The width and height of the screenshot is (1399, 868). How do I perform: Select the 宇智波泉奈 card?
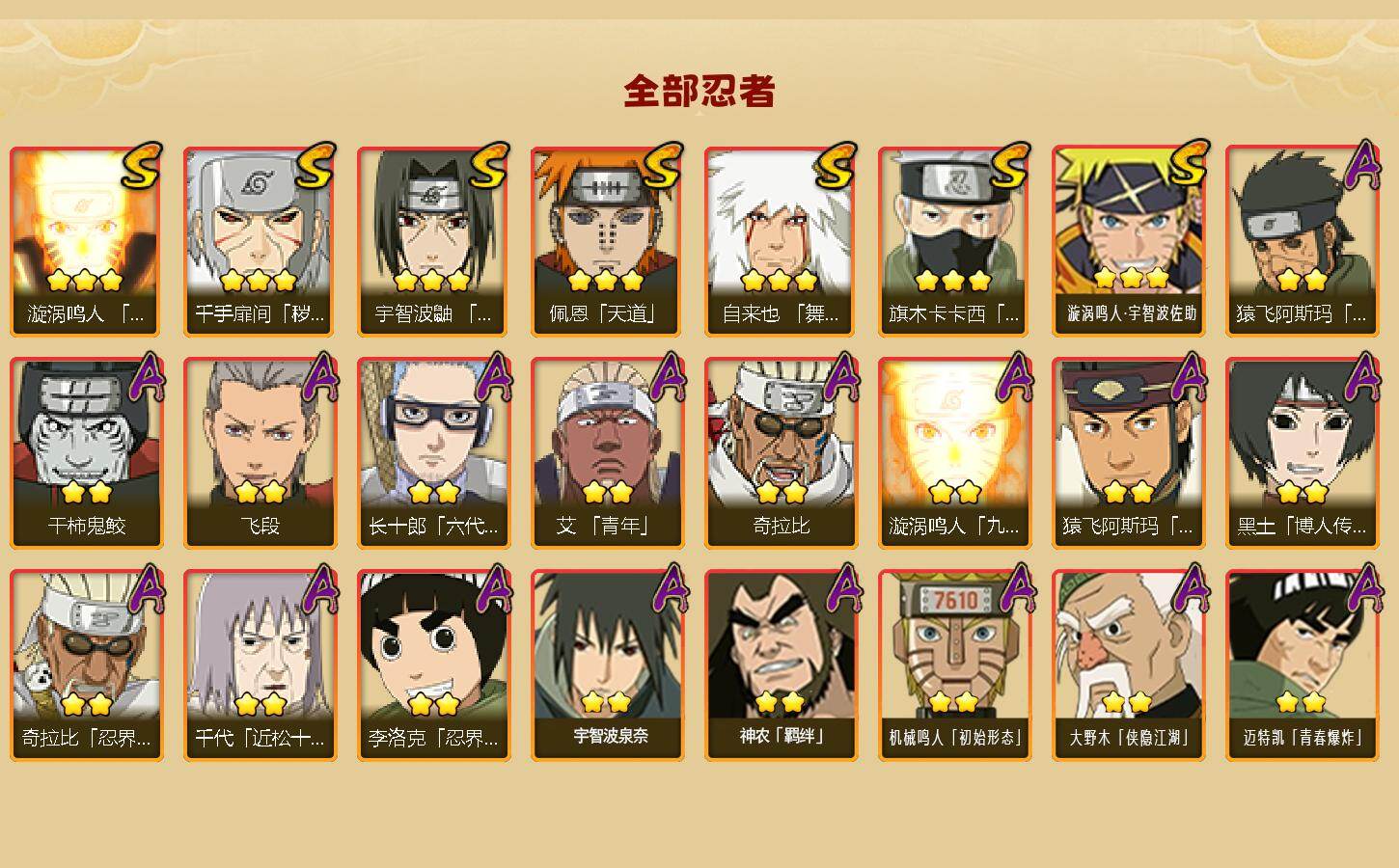(x=607, y=665)
